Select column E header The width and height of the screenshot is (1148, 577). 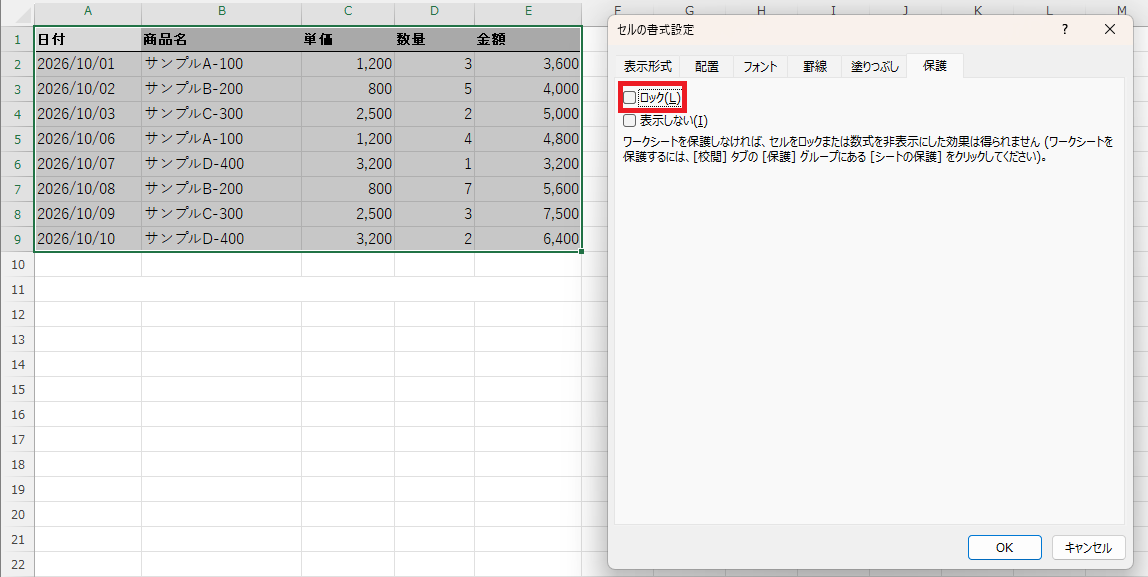pos(528,11)
